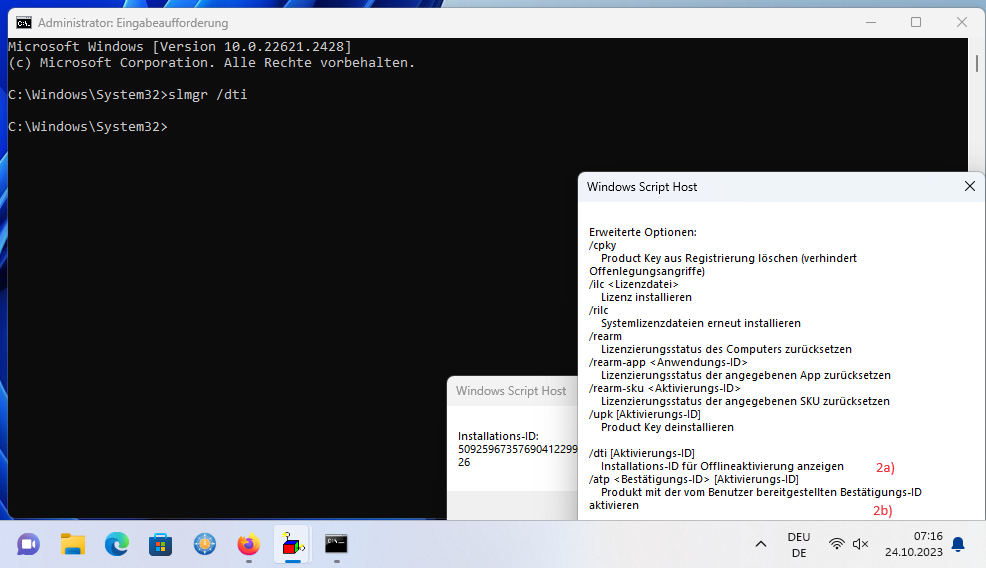Click the '/atp <Bestätigungs-ID>' option line
The height and width of the screenshot is (568, 986).
pos(694,479)
